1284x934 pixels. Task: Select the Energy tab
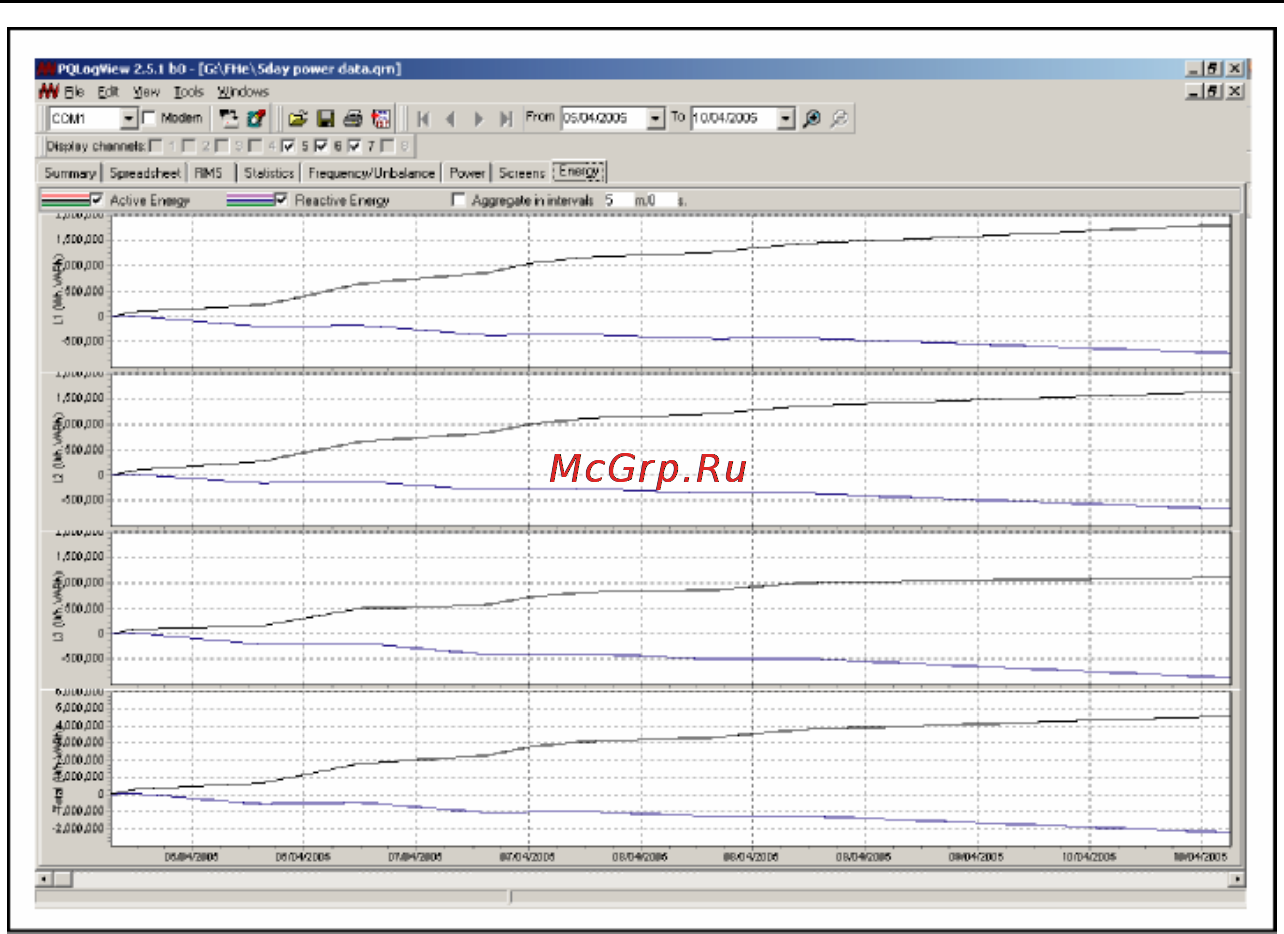pos(580,171)
